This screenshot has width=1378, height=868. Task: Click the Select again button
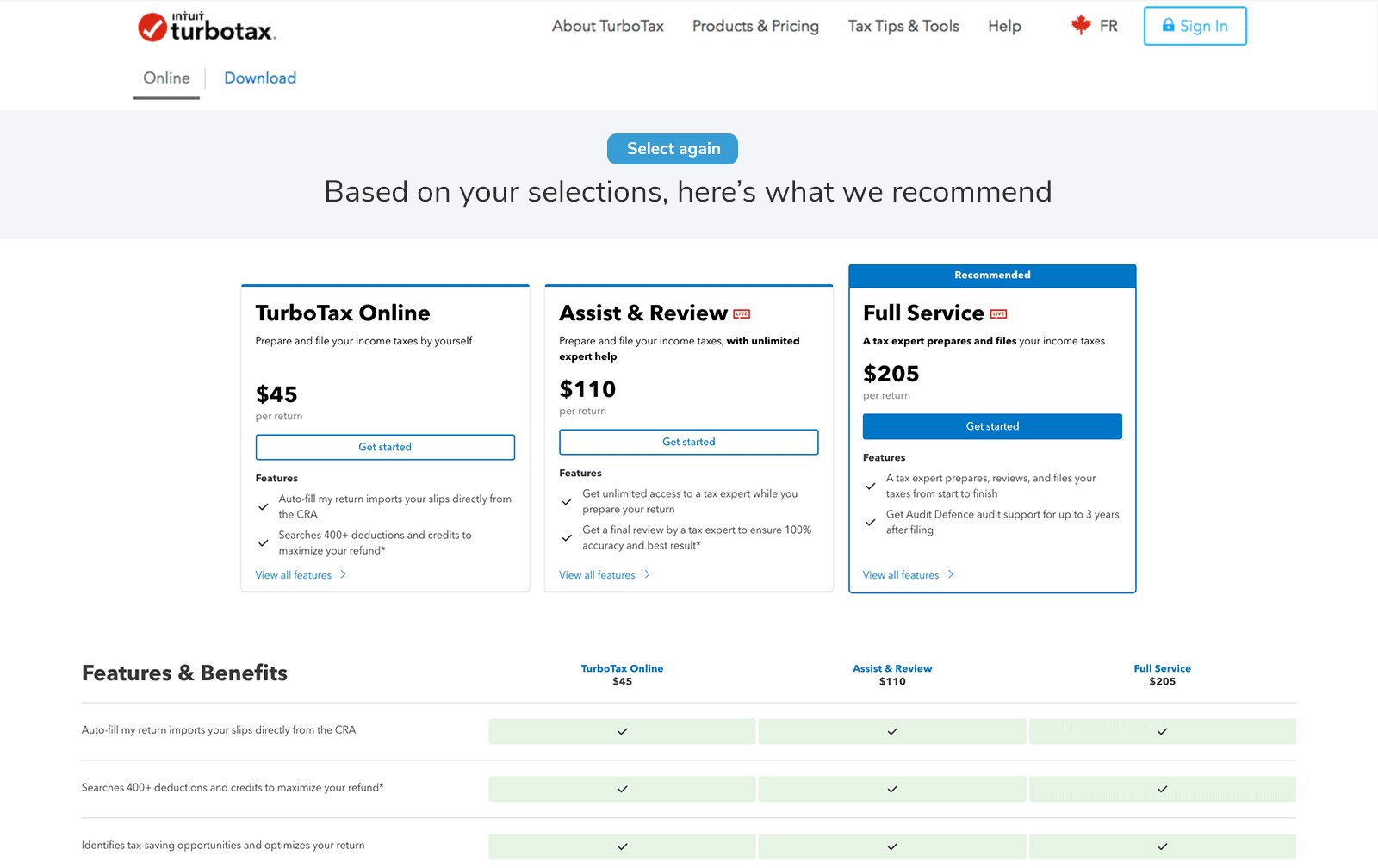pos(673,149)
